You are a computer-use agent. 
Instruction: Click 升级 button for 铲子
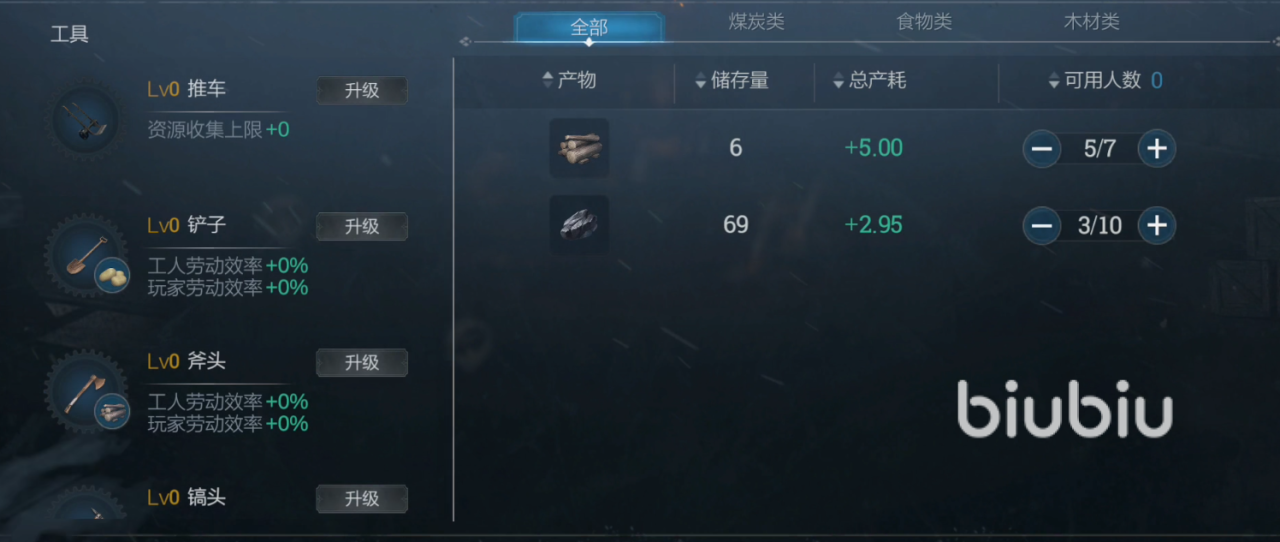click(362, 226)
